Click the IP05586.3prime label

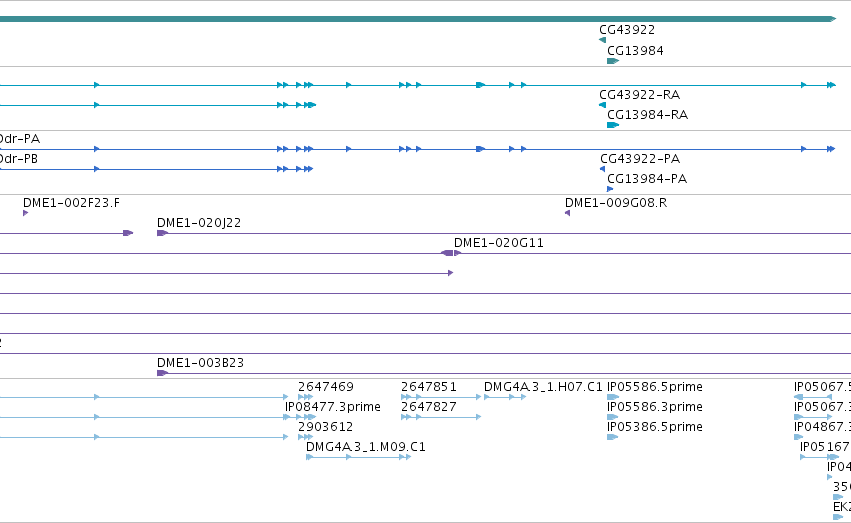click(655, 407)
